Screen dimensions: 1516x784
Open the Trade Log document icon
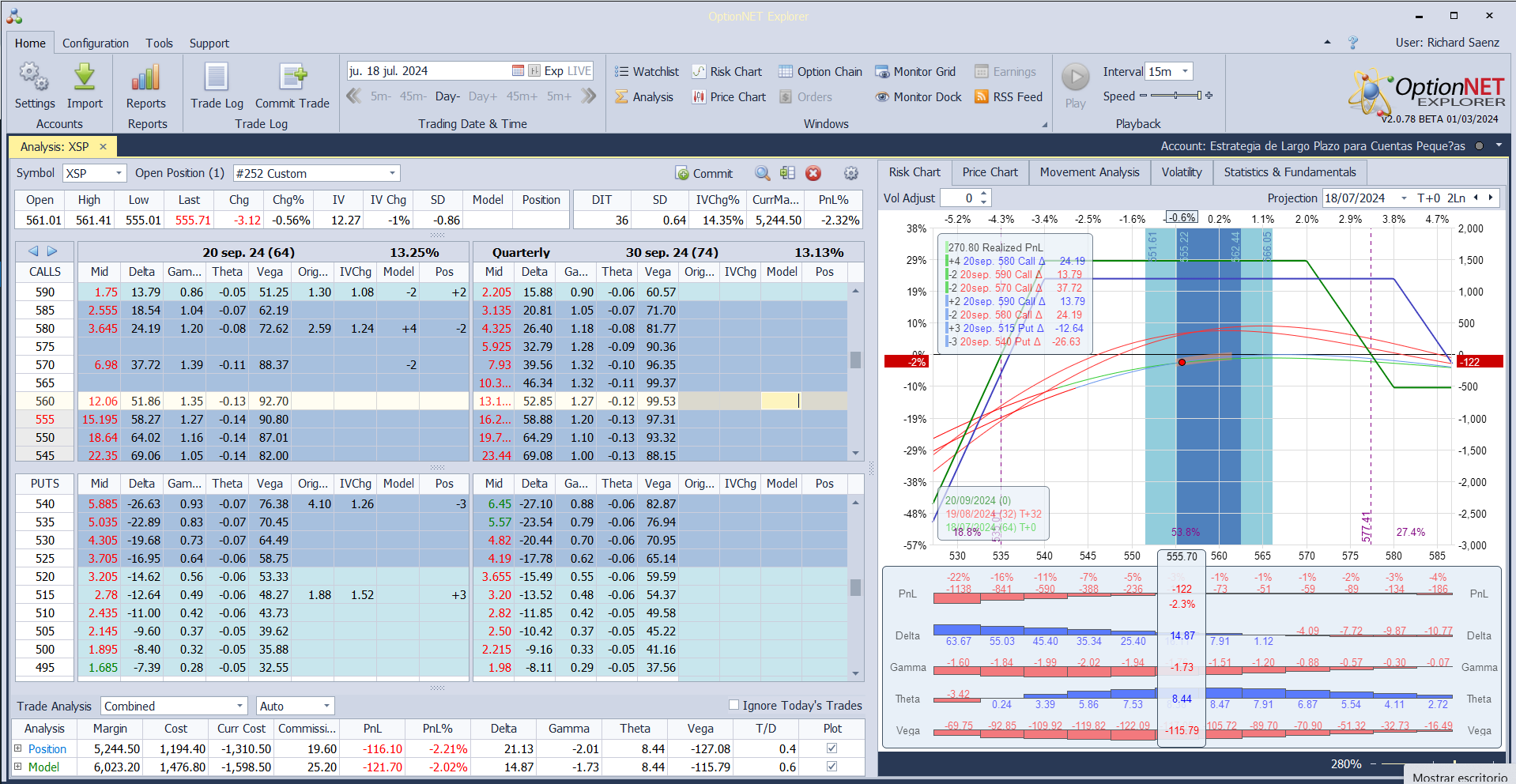pos(217,77)
